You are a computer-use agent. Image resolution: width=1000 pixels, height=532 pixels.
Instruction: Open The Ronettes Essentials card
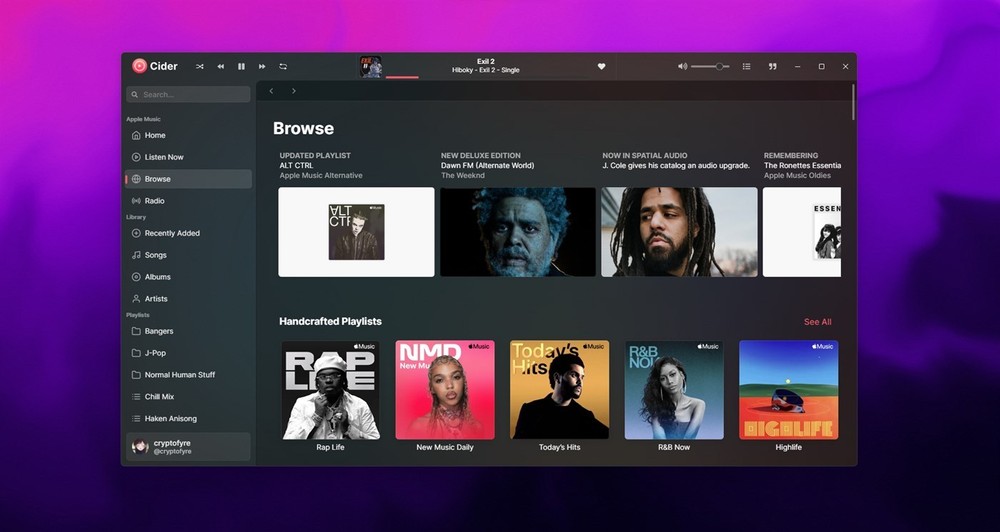802,232
